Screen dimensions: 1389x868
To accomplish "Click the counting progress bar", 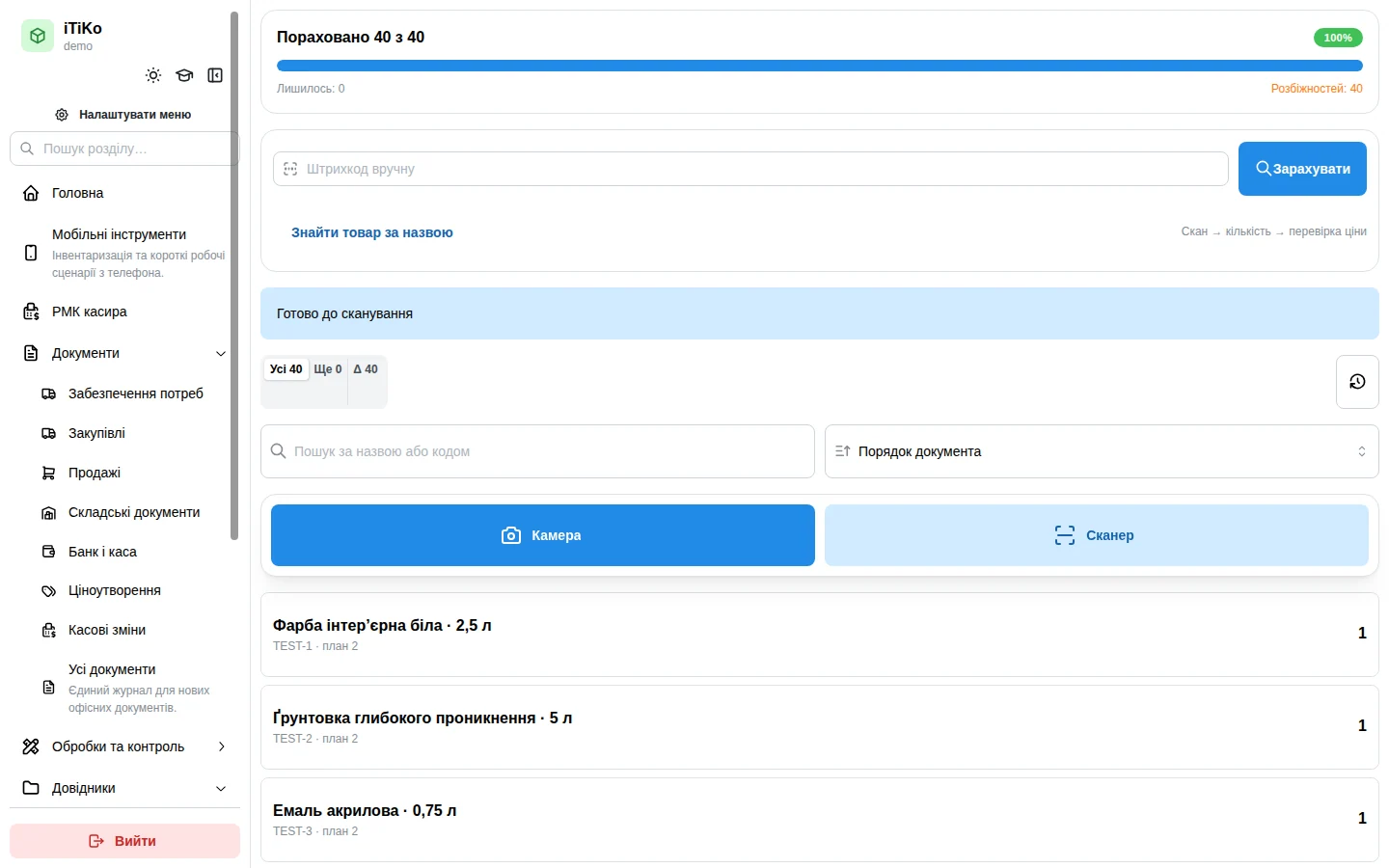I will 820,66.
